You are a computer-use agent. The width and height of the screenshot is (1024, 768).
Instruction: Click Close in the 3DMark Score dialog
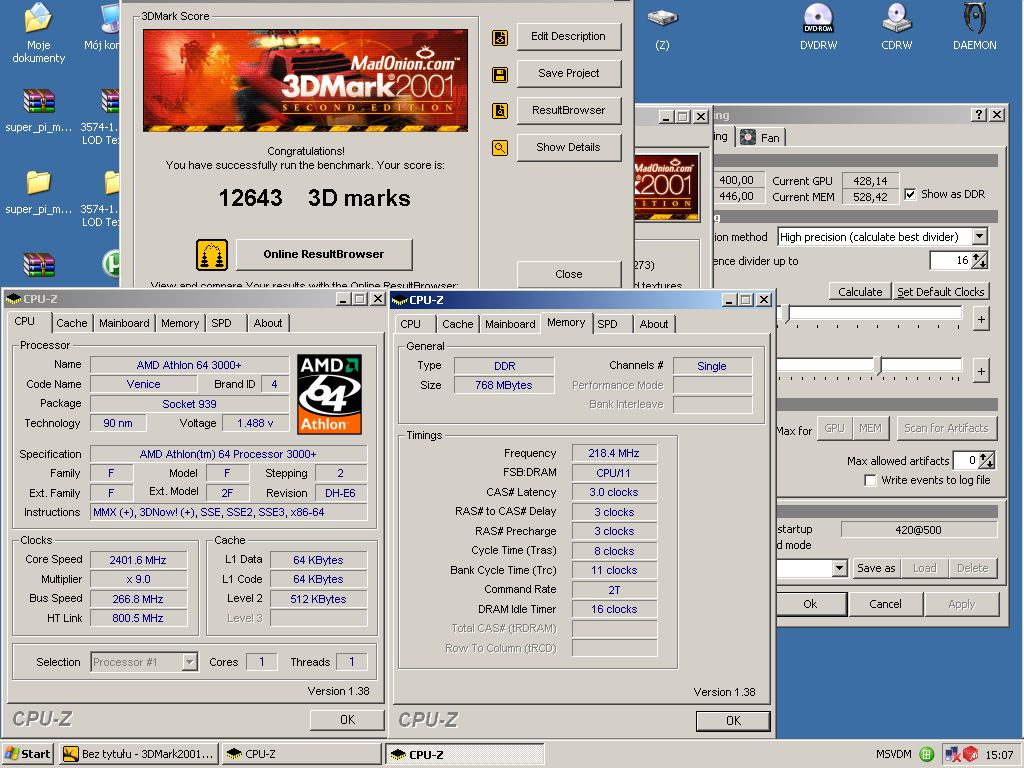click(x=568, y=274)
